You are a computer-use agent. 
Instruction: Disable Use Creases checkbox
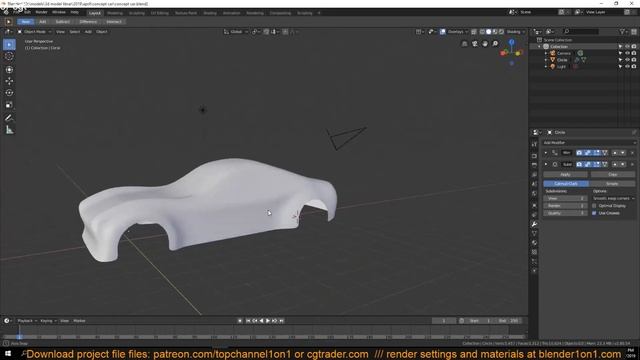pyautogui.click(x=594, y=213)
